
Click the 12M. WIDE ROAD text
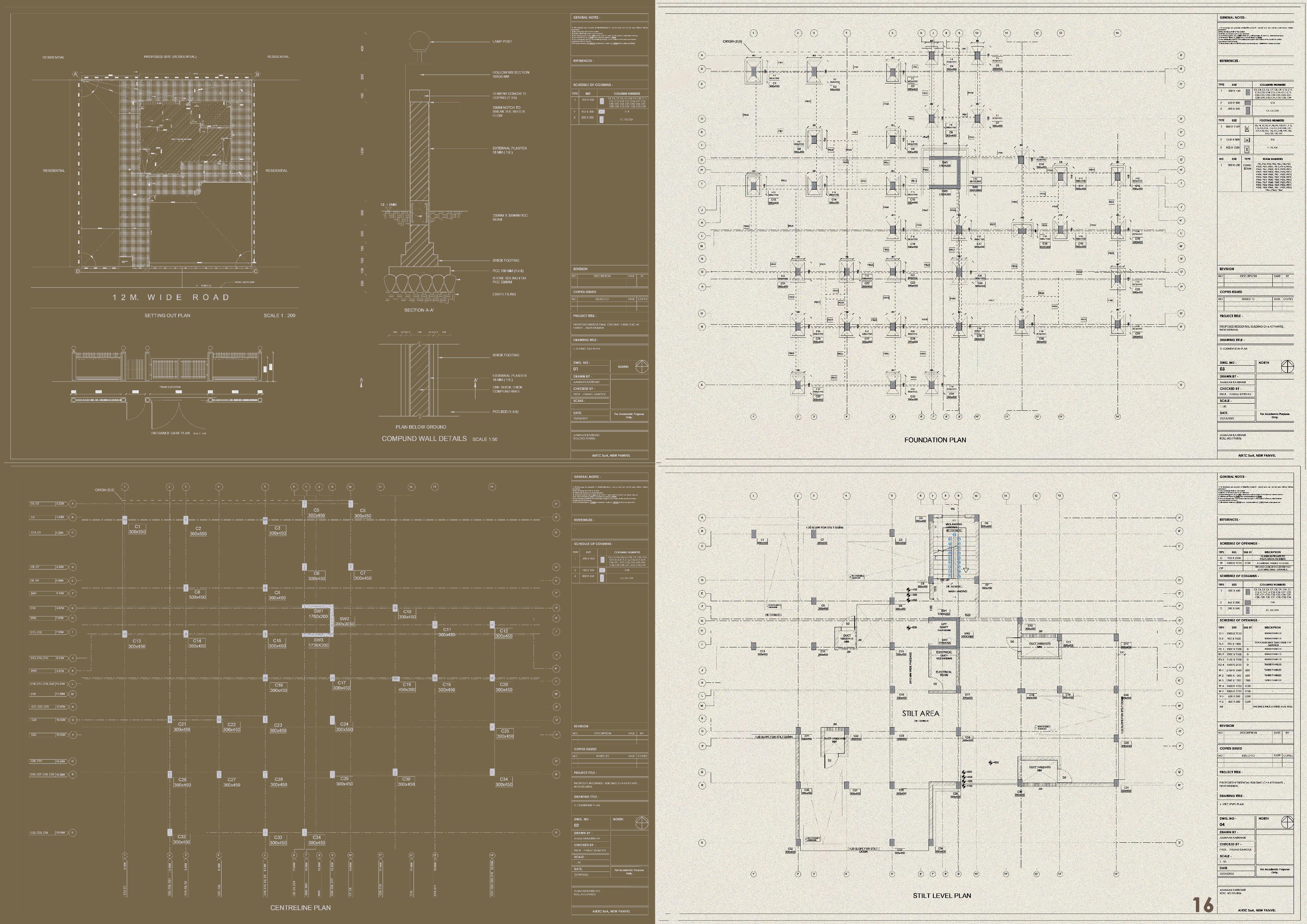(x=171, y=297)
